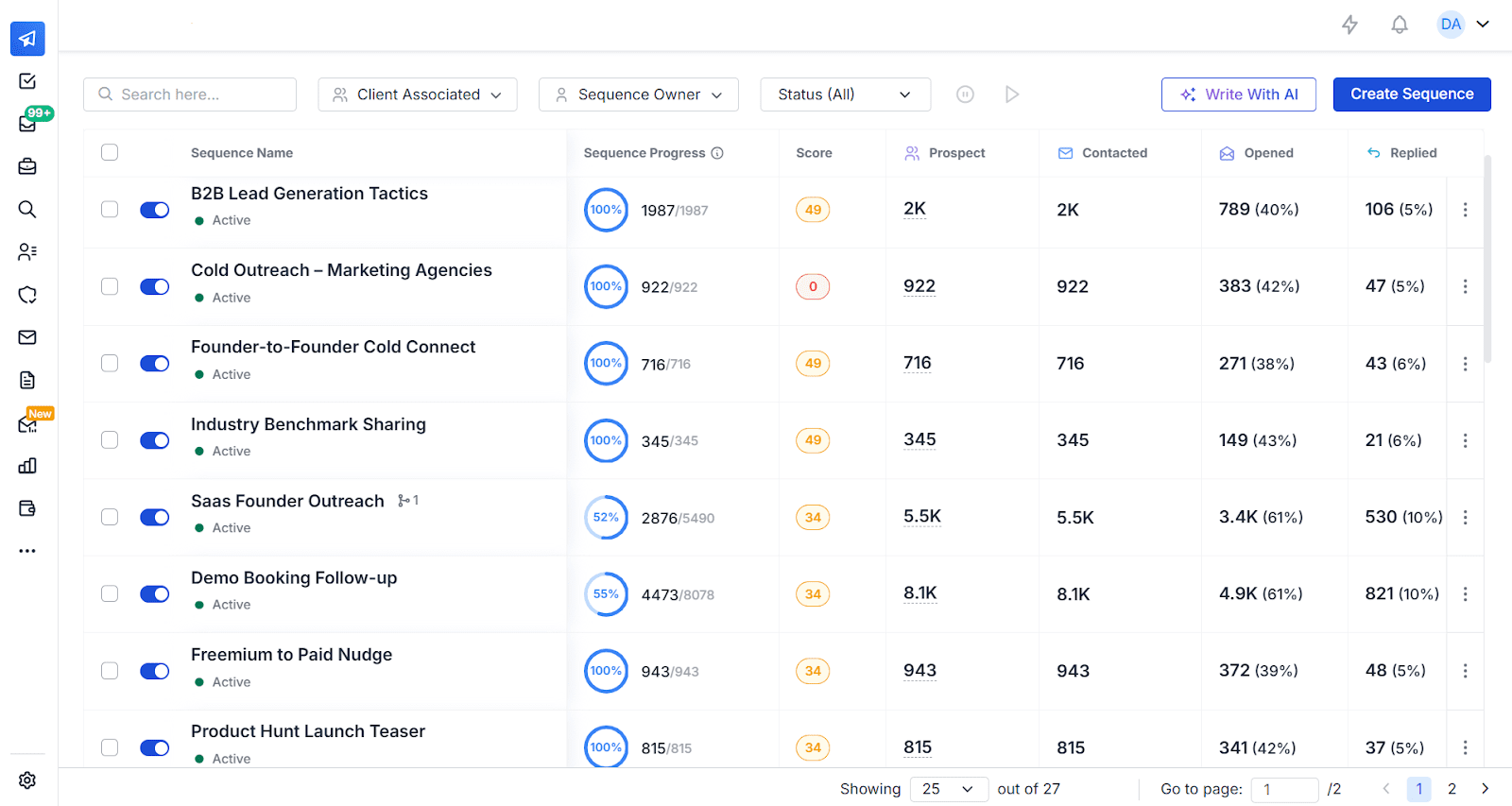Toggle off Saas Founder Outreach sequence
The height and width of the screenshot is (806, 1512).
pyautogui.click(x=154, y=517)
